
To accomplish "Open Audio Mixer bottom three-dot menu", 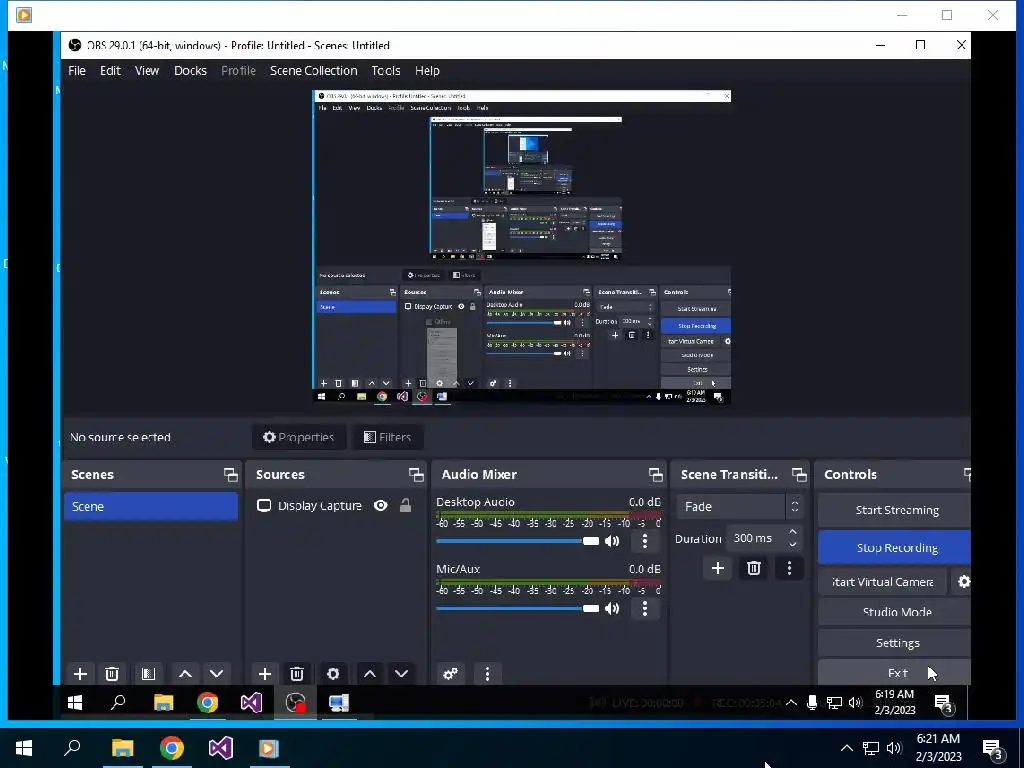I will click(487, 673).
